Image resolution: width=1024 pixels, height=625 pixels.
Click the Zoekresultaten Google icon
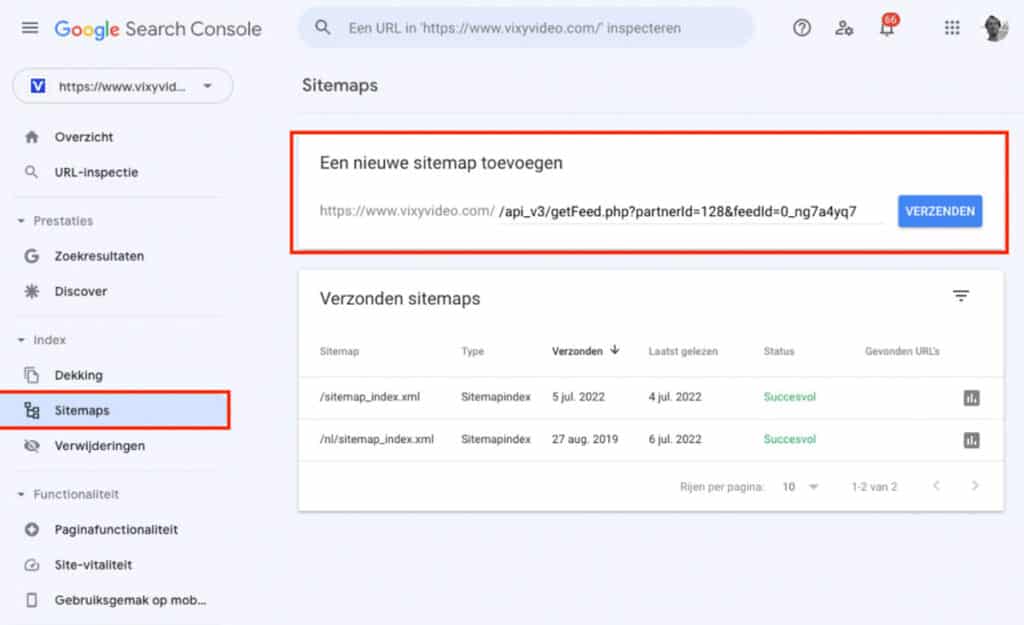31,256
